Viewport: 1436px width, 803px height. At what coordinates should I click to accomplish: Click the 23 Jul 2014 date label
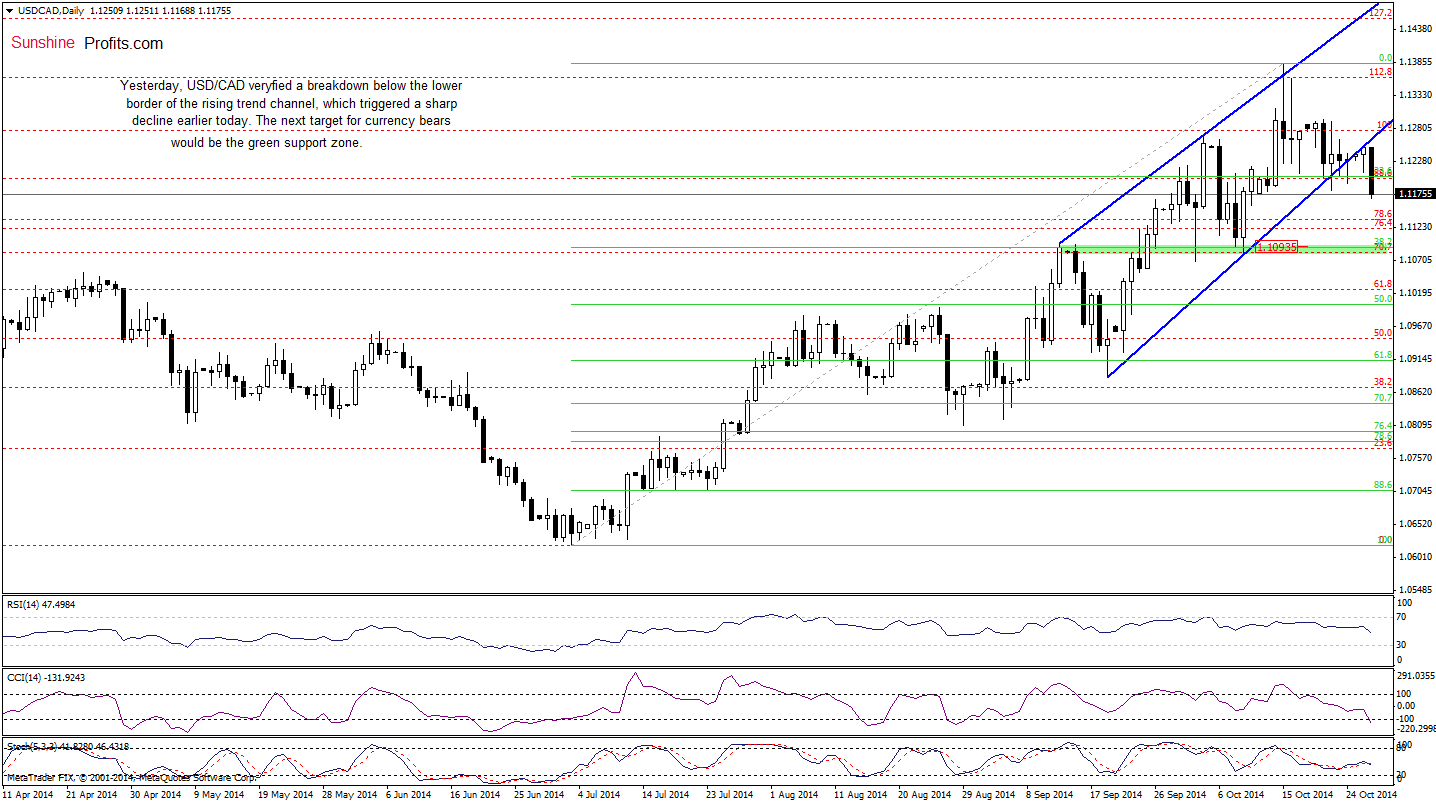coord(730,795)
